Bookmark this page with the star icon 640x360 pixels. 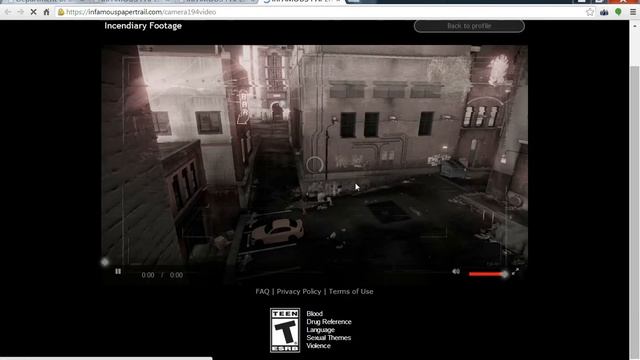tap(590, 12)
